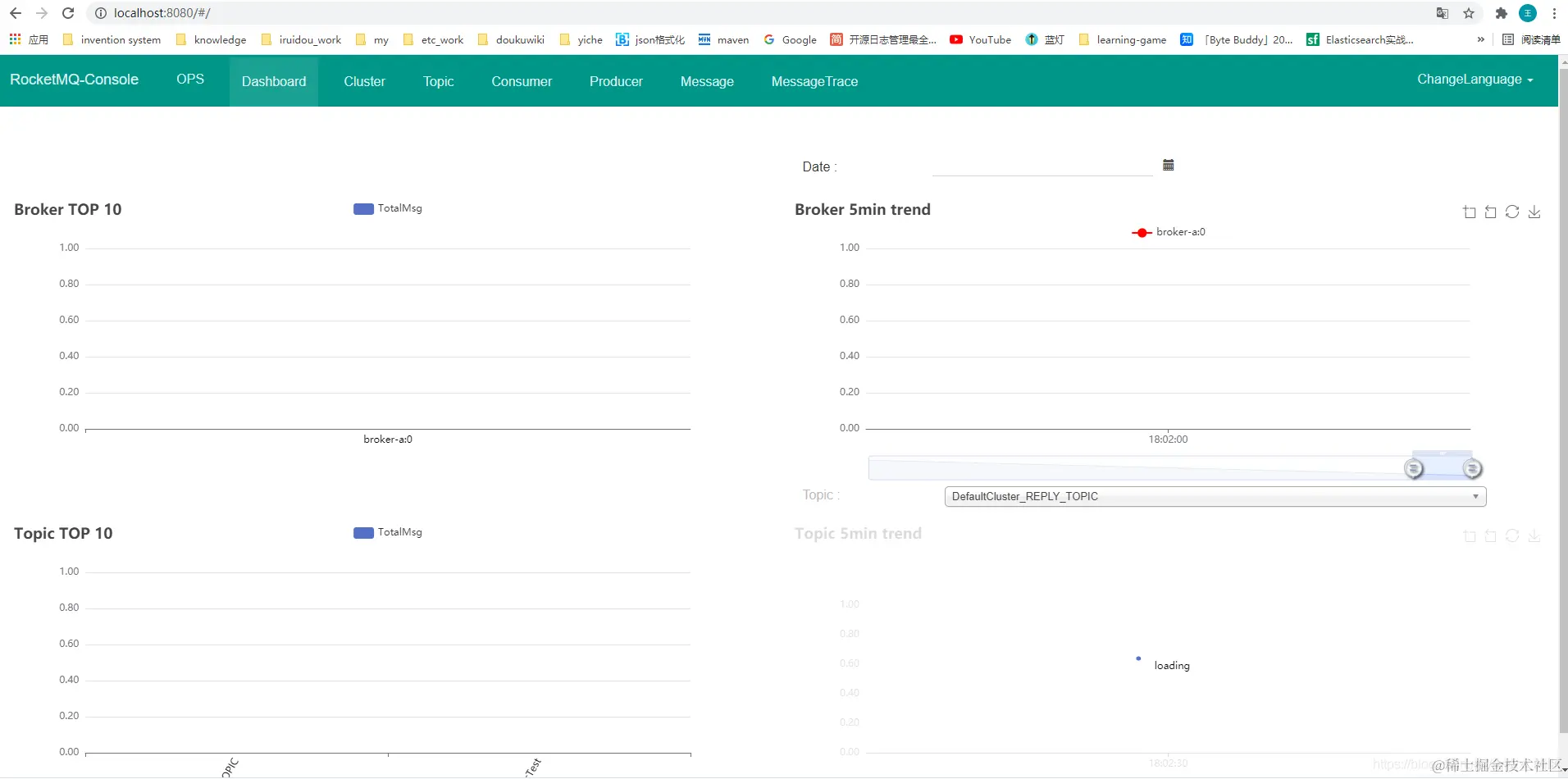
Task: Save Broker 5min trend chart as image
Action: pyautogui.click(x=1534, y=212)
